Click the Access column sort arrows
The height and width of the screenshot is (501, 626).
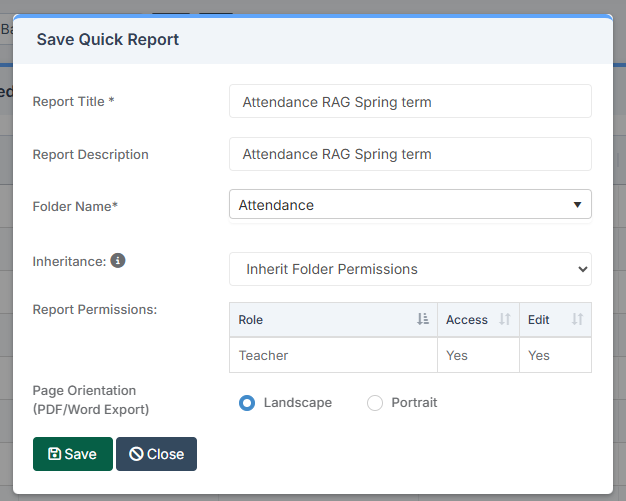click(505, 320)
